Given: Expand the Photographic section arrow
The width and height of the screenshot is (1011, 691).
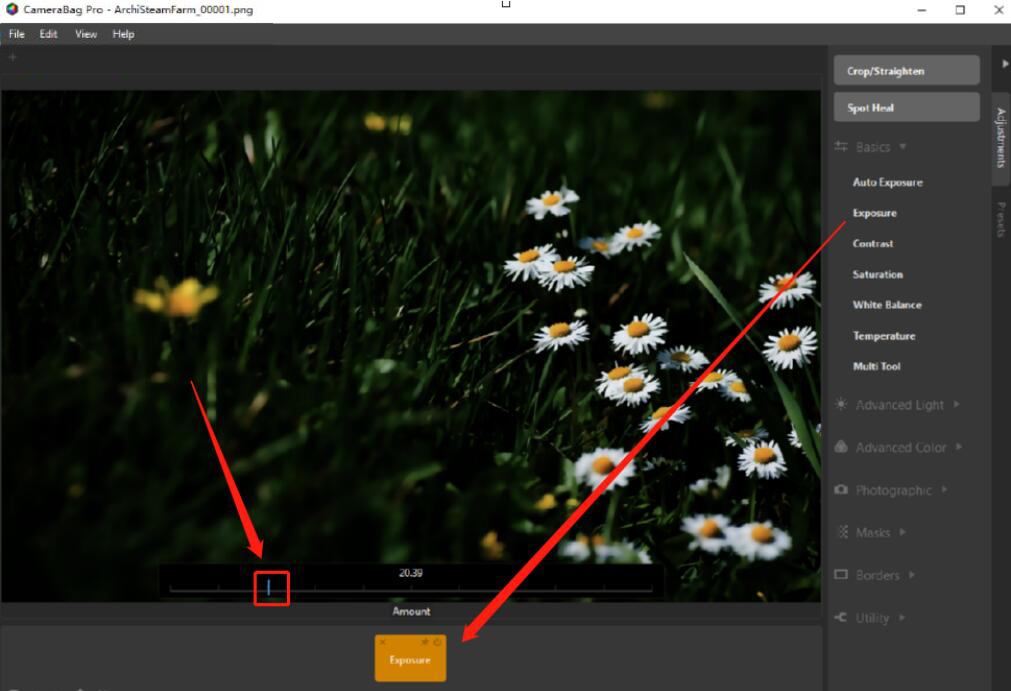Looking at the screenshot, I should pos(944,490).
